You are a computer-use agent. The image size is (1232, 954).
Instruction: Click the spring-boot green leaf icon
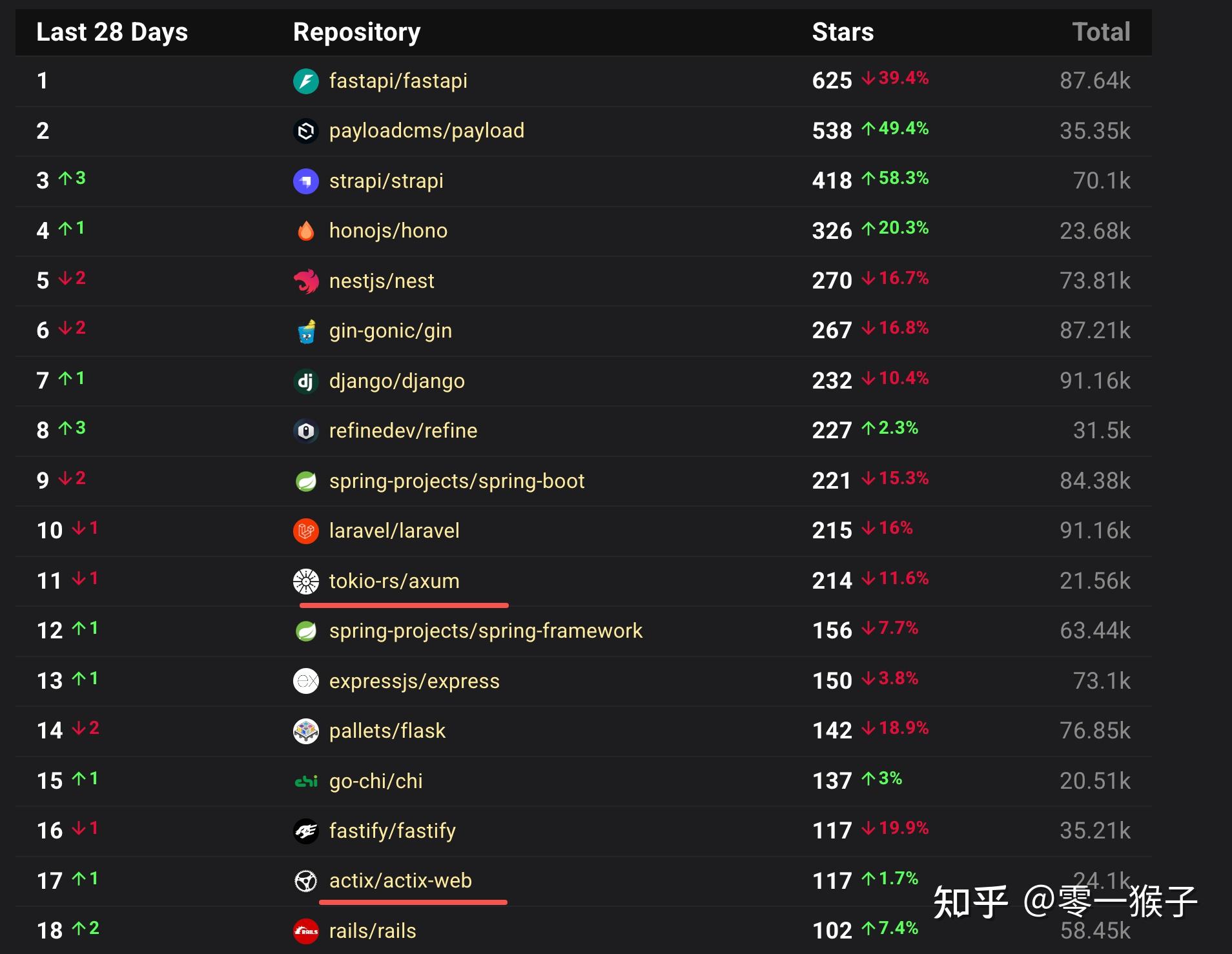pyautogui.click(x=306, y=482)
